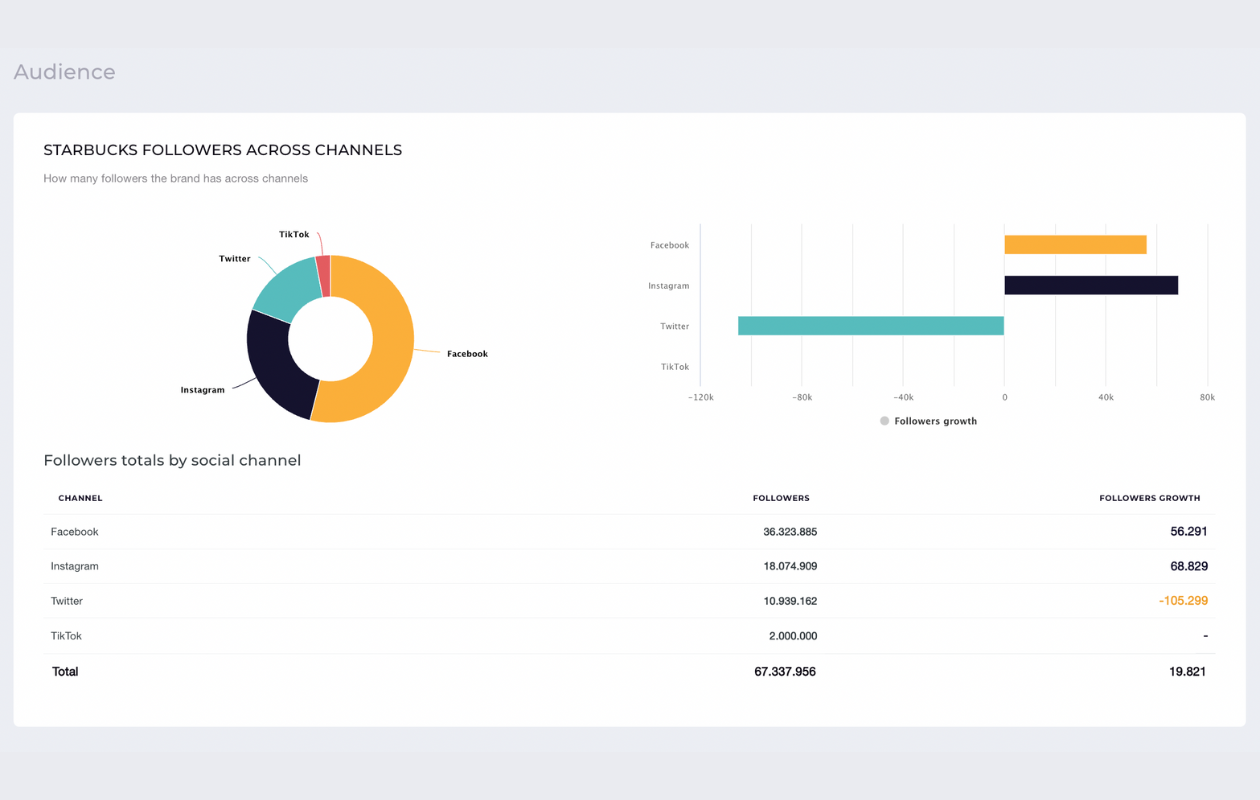Click the TikTok axis label on bar chart

coord(675,367)
